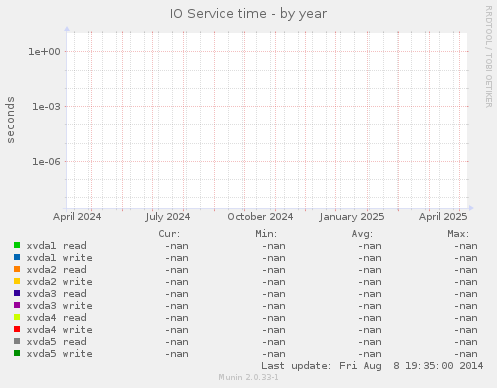Click the dark blue xvda3 read swatch
This screenshot has height=388, width=497.
coord(17,293)
